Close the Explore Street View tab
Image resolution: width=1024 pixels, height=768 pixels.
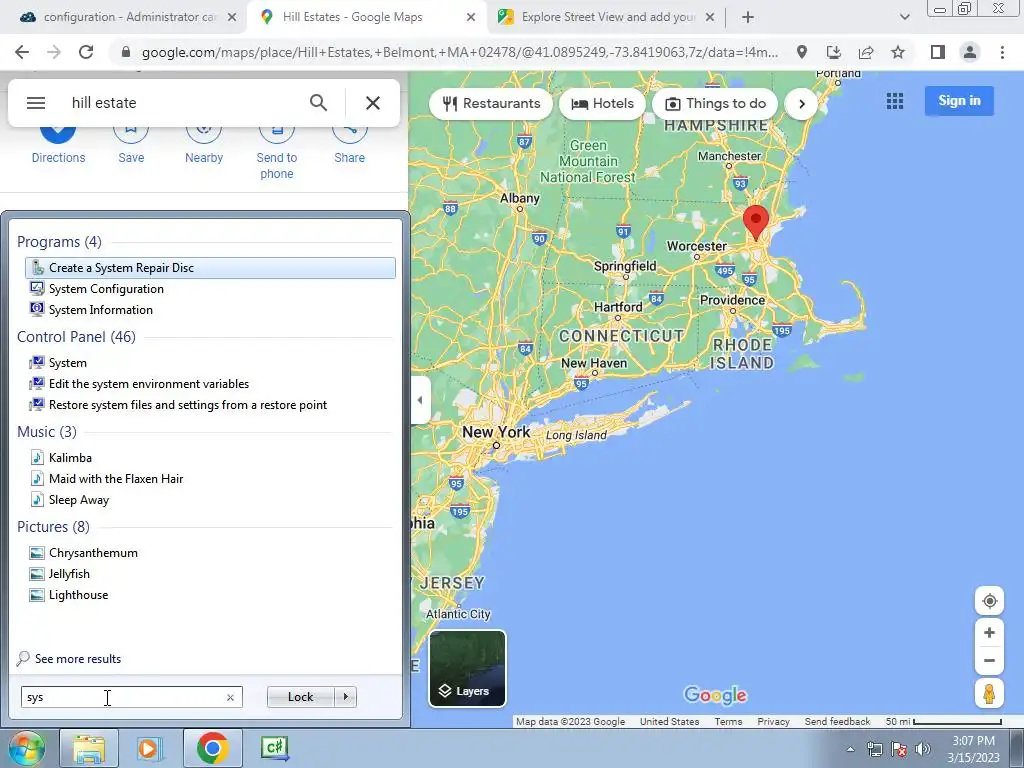click(710, 17)
